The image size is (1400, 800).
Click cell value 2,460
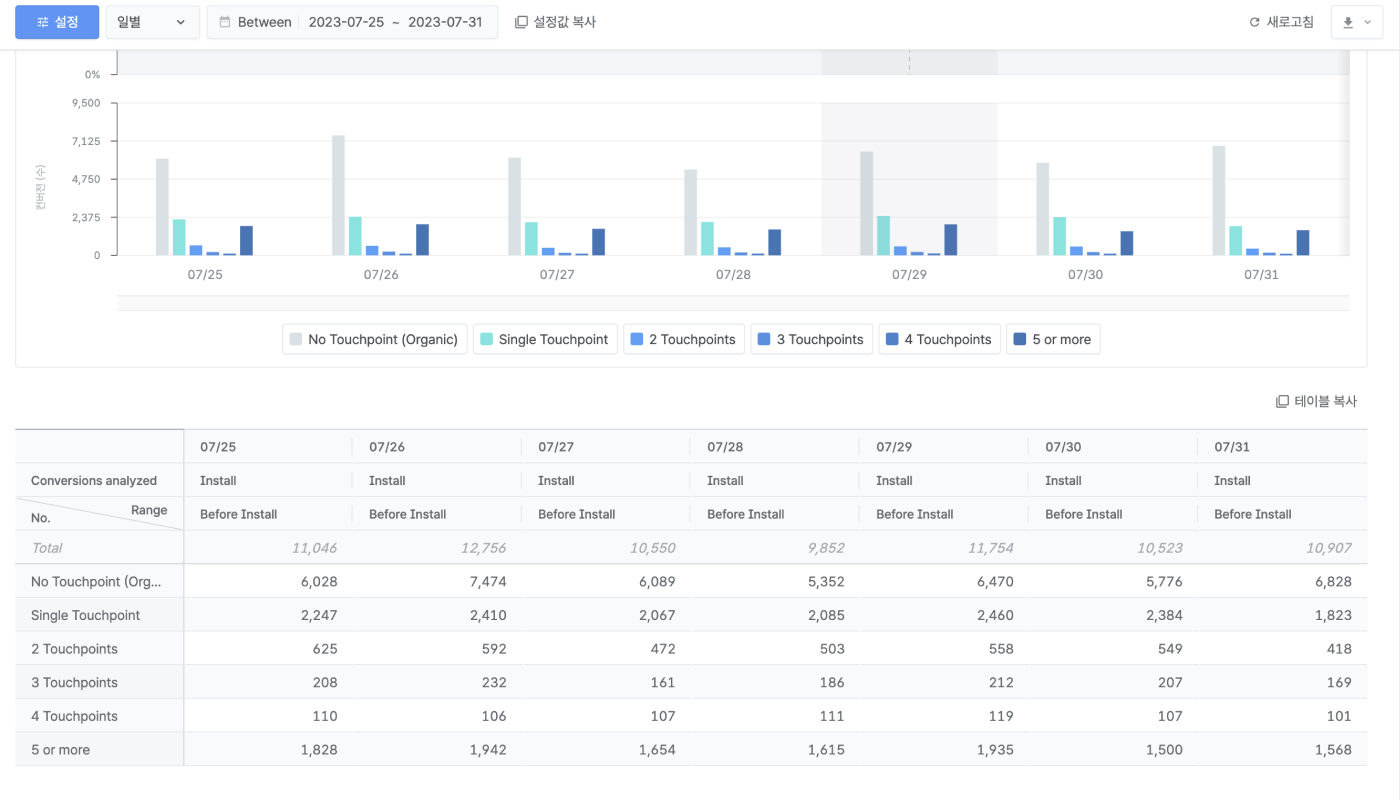[994, 615]
